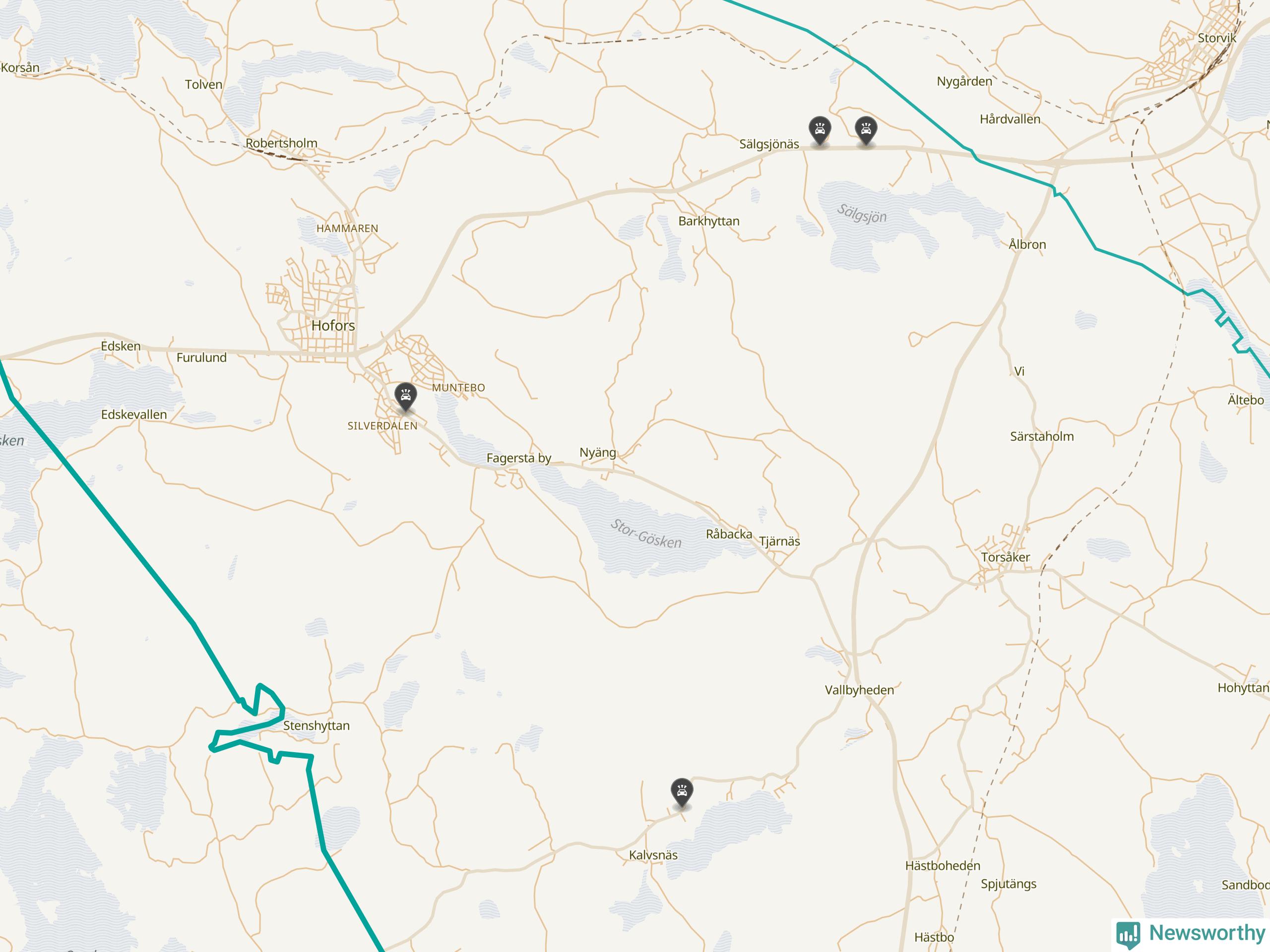Click the Nygården label
Viewport: 1270px width, 952px height.
(x=964, y=81)
